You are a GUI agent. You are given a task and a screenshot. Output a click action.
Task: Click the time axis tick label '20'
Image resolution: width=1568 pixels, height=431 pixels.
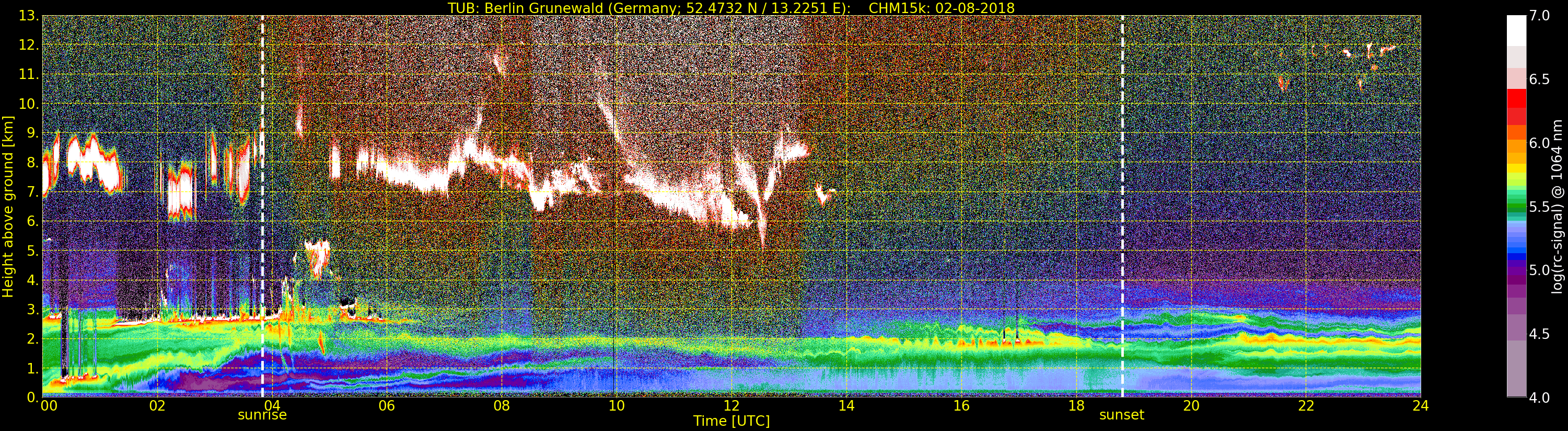(x=1191, y=406)
